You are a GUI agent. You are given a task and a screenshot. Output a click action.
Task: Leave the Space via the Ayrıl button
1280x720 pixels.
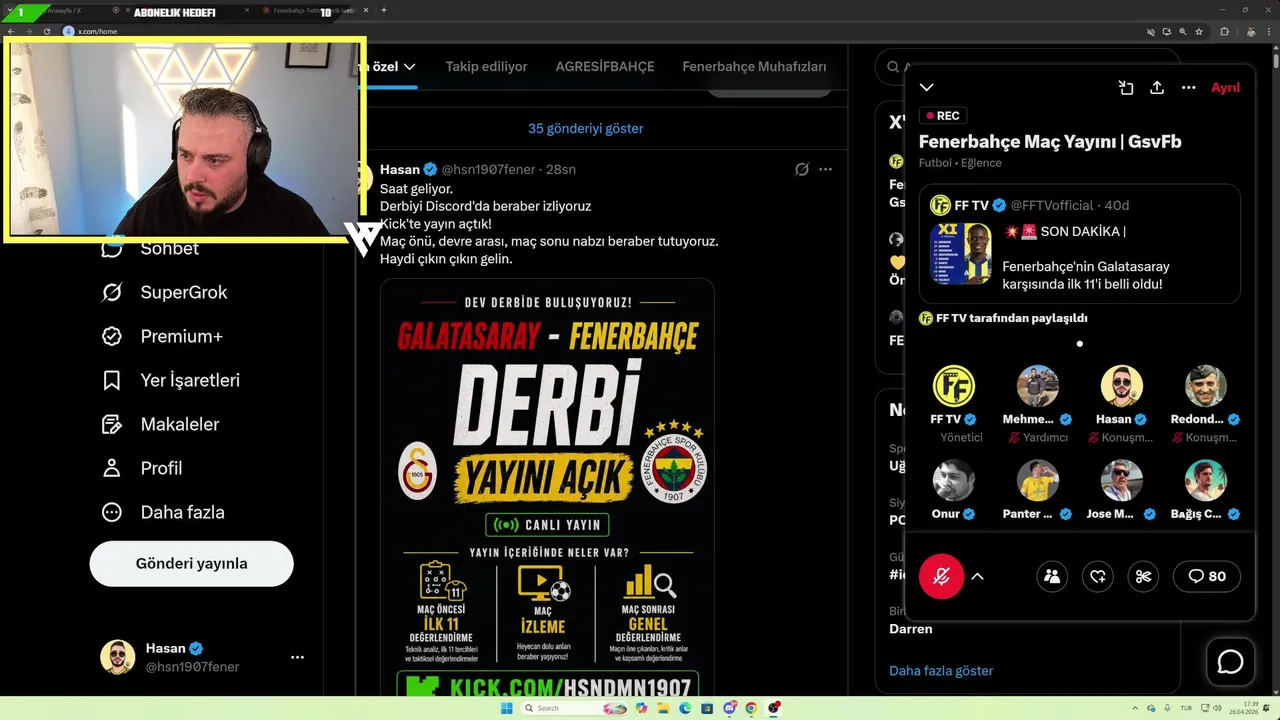point(1225,88)
